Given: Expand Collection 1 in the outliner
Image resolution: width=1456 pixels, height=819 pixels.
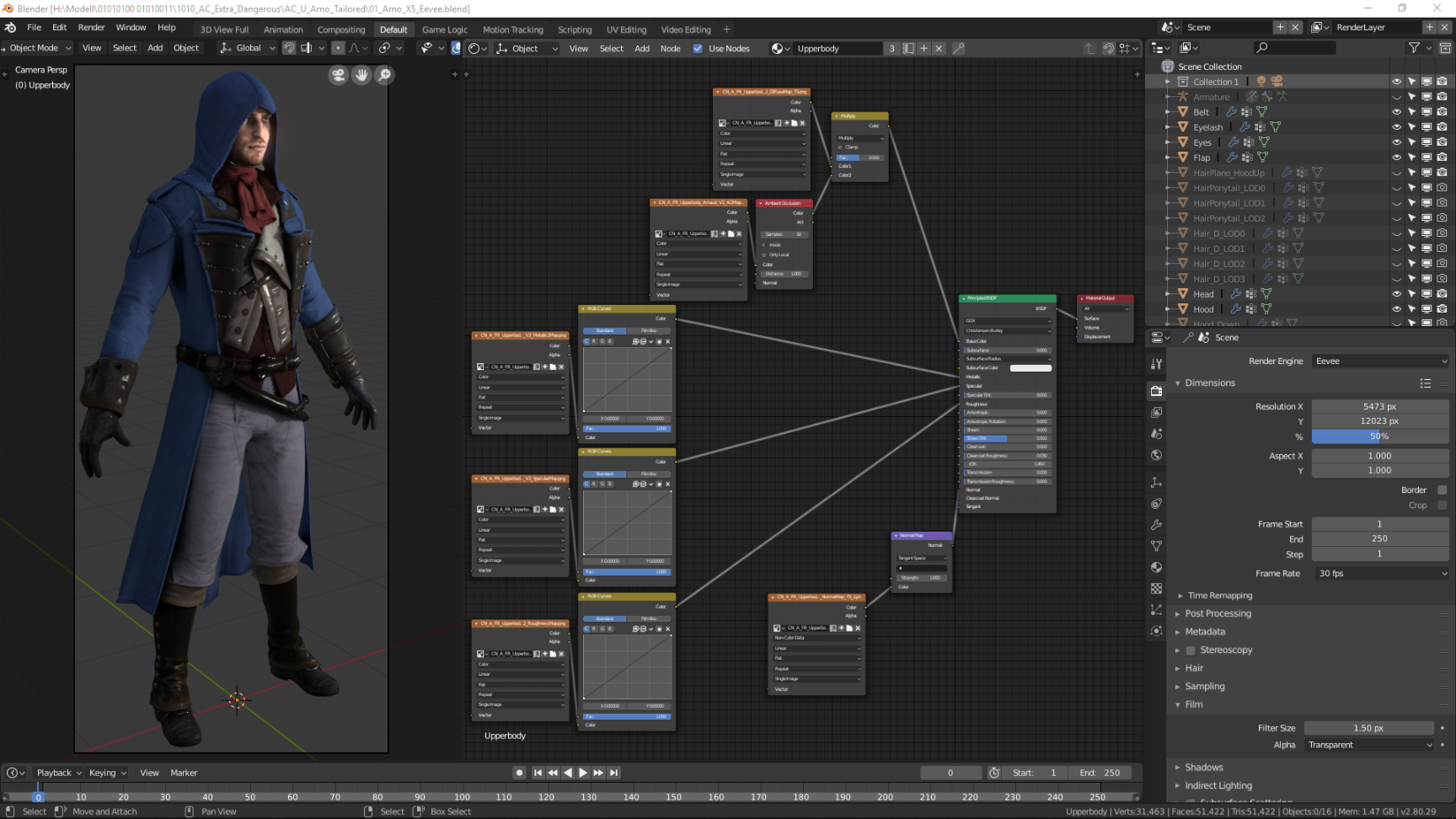Looking at the screenshot, I should [1168, 82].
